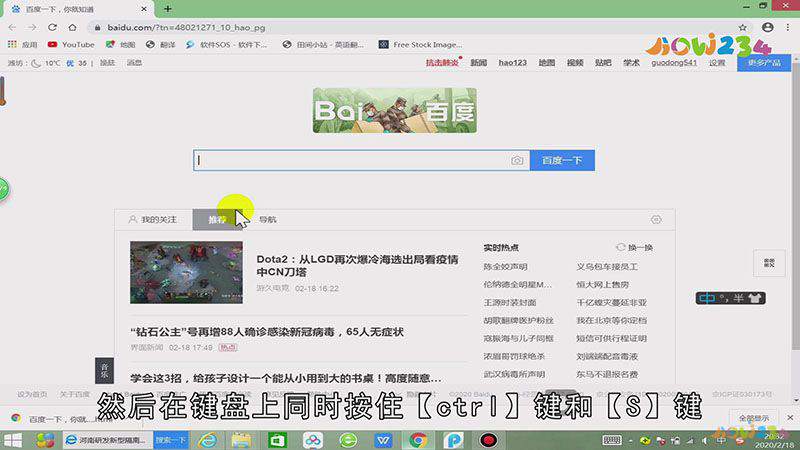Click camera image search icon
The height and width of the screenshot is (450, 800).
pyautogui.click(x=517, y=160)
